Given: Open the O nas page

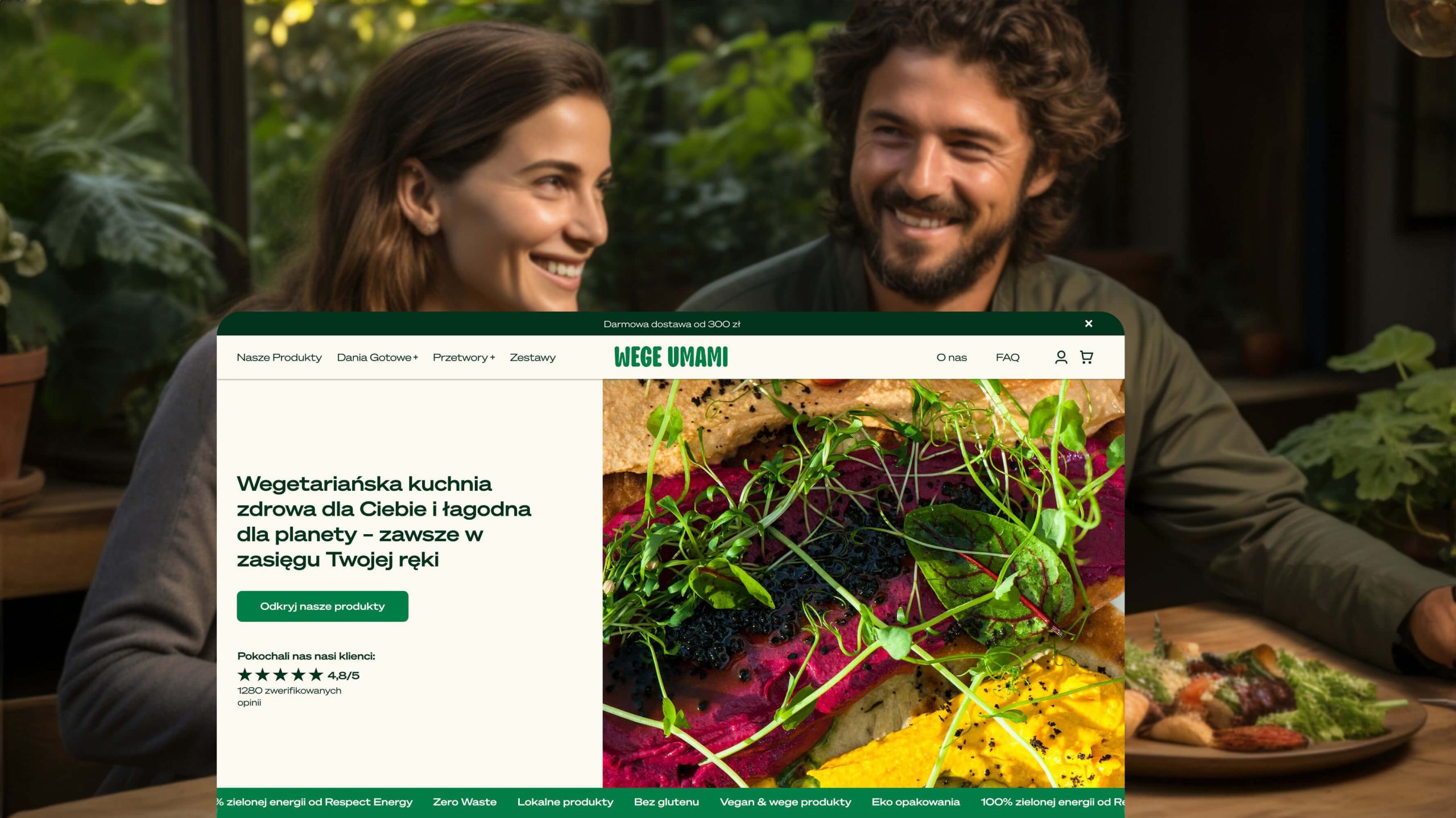Looking at the screenshot, I should point(952,358).
